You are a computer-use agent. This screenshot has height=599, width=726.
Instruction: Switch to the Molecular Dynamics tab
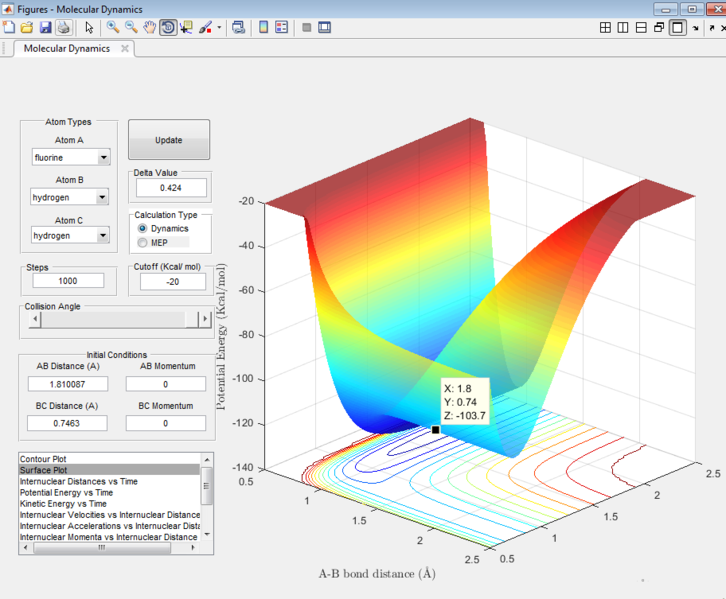click(68, 48)
